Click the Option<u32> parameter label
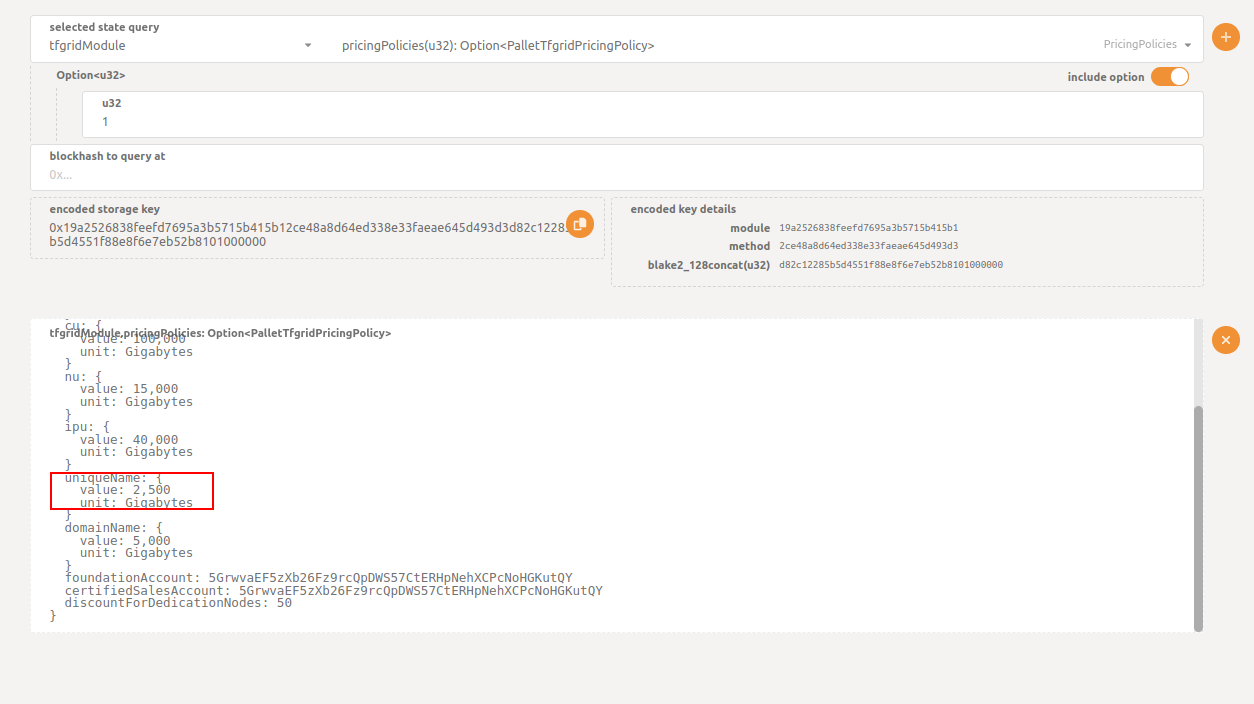Image resolution: width=1254 pixels, height=704 pixels. click(90, 75)
